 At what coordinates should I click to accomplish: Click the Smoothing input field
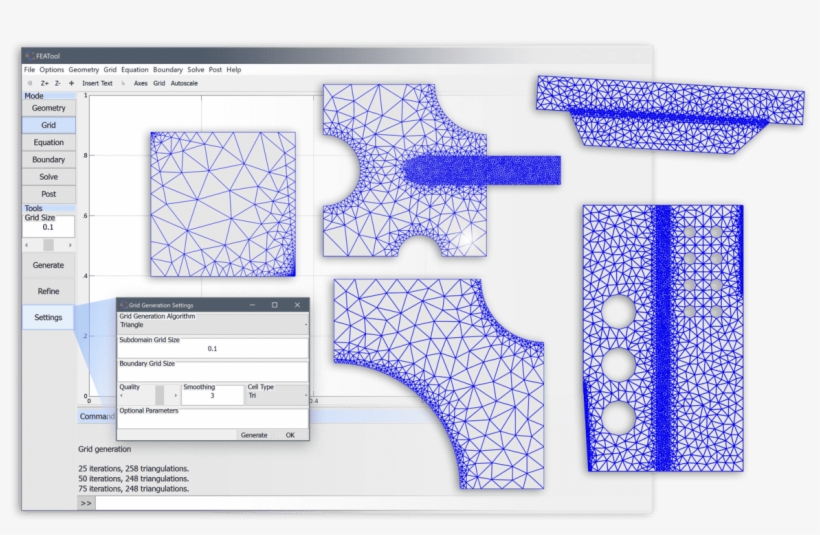point(212,396)
